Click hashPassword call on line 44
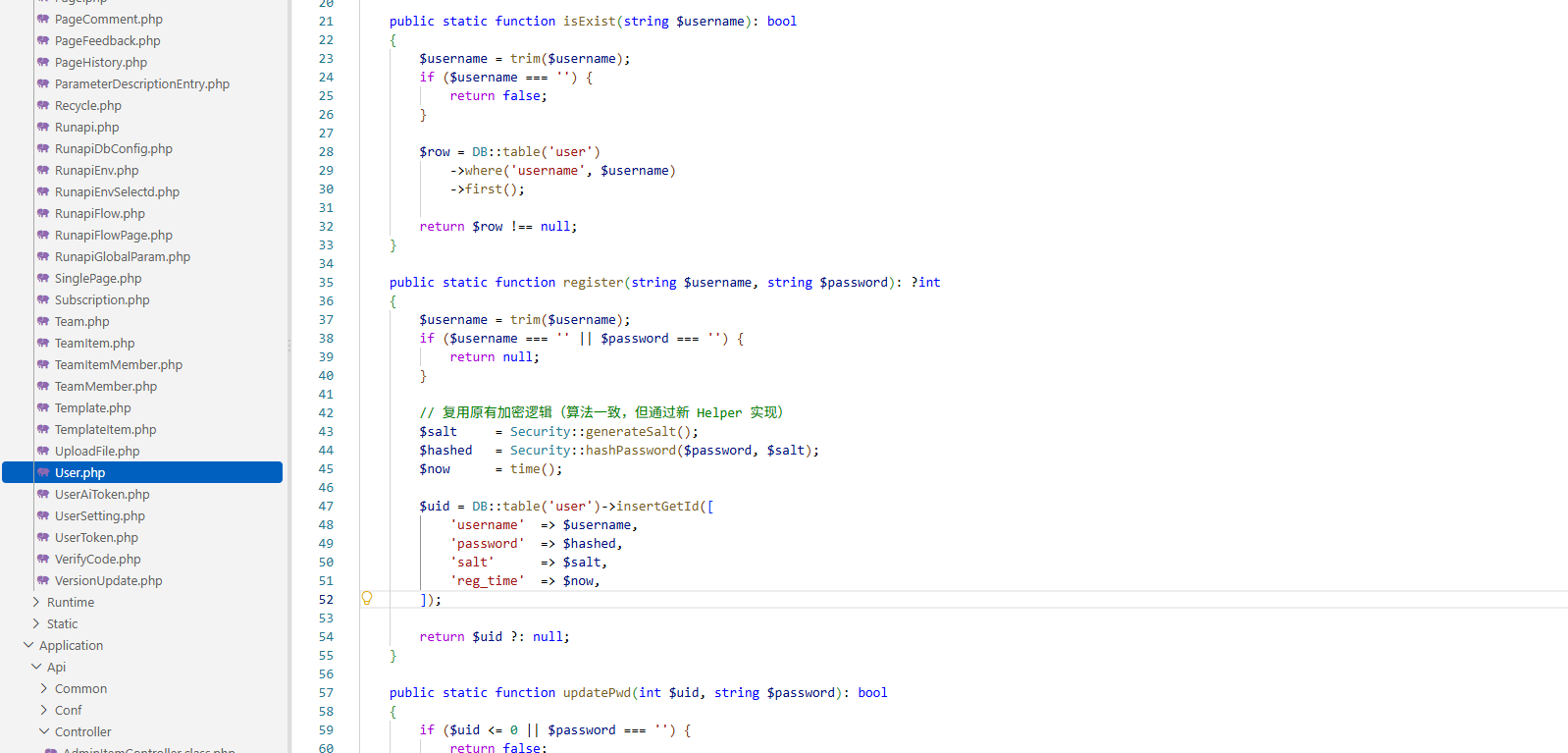This screenshot has width=1568, height=753. 631,450
